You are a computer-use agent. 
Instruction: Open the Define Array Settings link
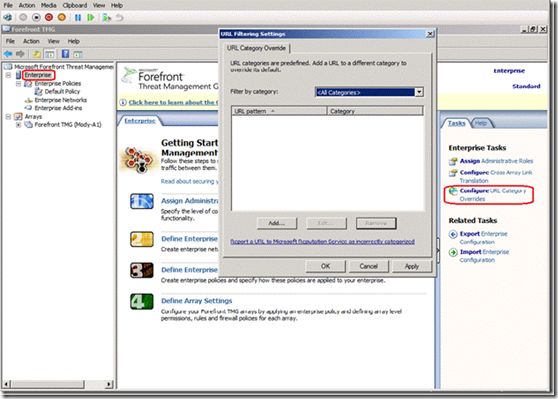click(x=196, y=301)
